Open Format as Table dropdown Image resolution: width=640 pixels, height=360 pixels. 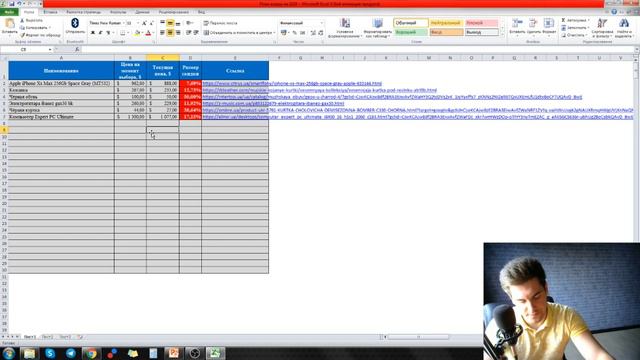pos(378,28)
